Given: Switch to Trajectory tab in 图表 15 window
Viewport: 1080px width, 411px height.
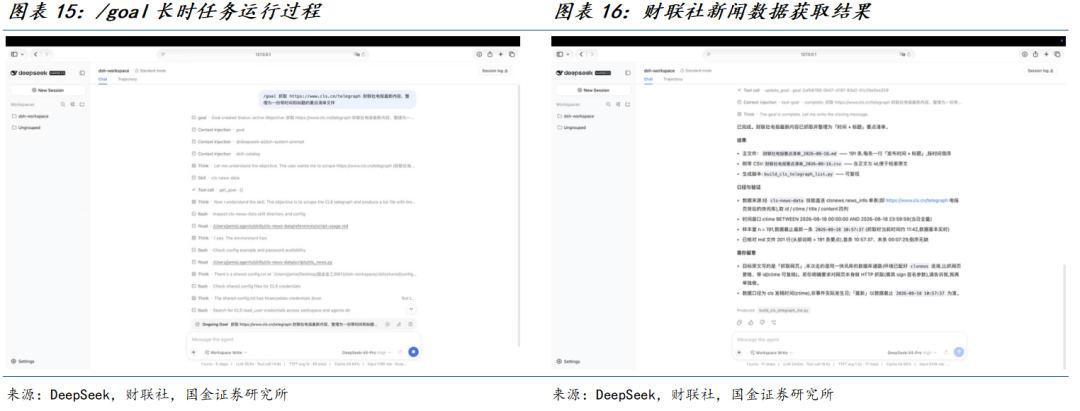Looking at the screenshot, I should (127, 79).
